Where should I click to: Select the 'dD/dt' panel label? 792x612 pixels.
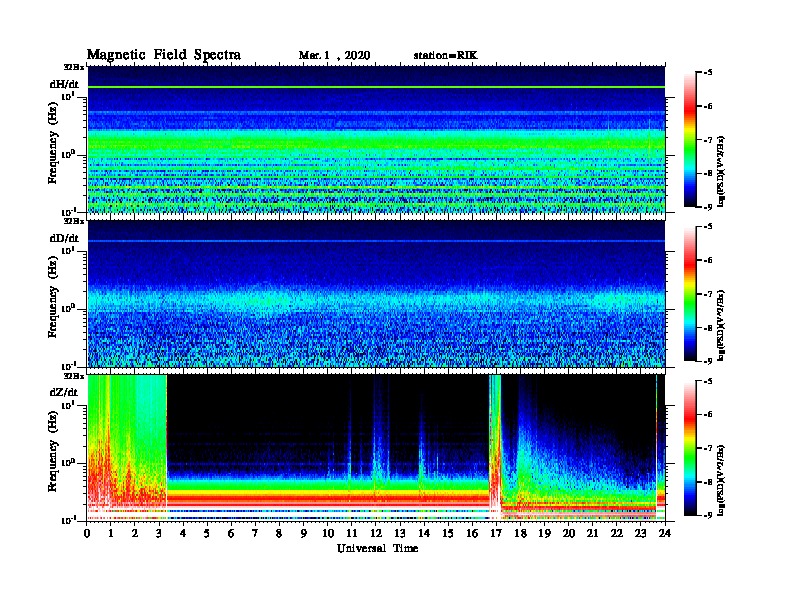(x=64, y=238)
